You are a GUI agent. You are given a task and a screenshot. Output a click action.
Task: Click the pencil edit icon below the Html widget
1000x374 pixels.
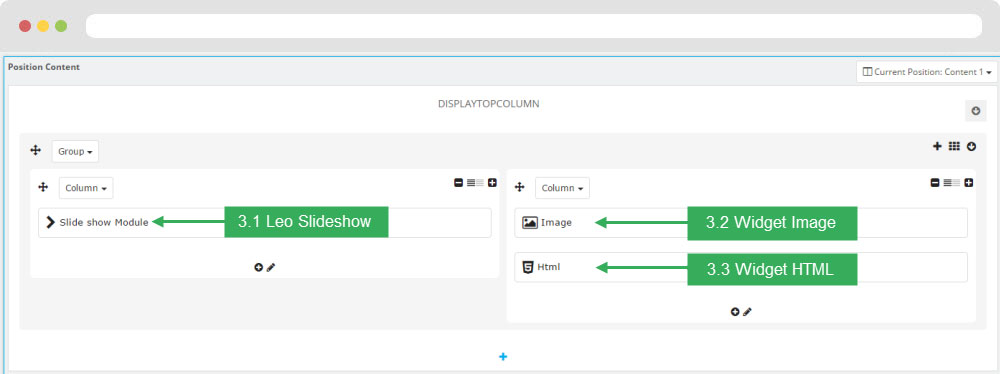pyautogui.click(x=747, y=311)
